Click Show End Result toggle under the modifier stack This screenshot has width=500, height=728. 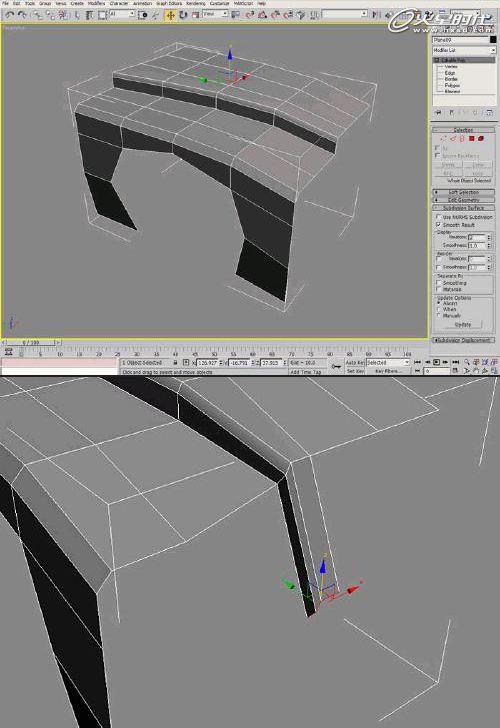(451, 112)
